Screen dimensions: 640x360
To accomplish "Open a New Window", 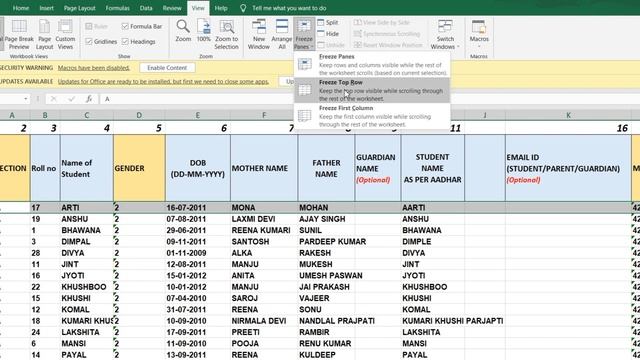I will pyautogui.click(x=259, y=35).
